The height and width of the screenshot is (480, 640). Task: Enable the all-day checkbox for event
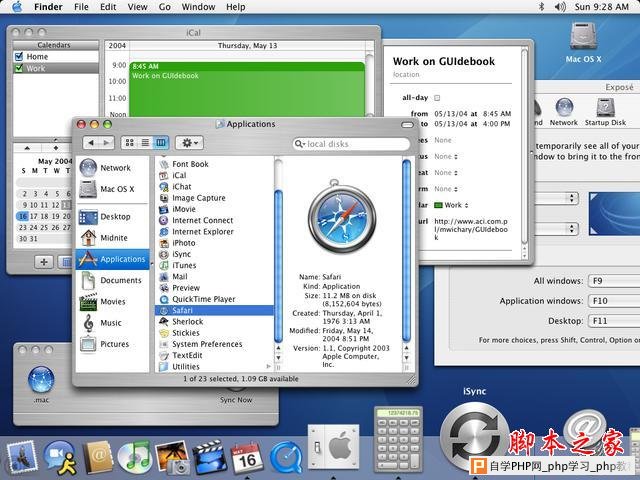point(437,98)
